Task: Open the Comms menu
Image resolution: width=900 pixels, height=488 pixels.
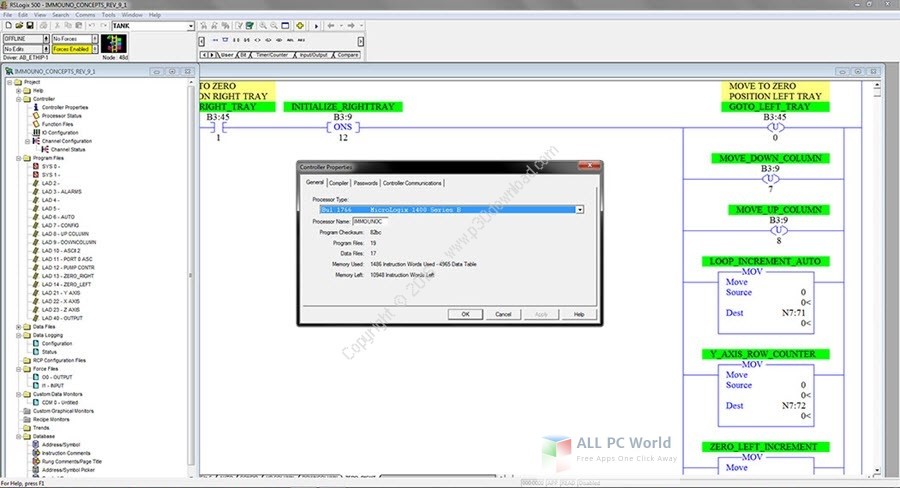Action: (x=85, y=15)
